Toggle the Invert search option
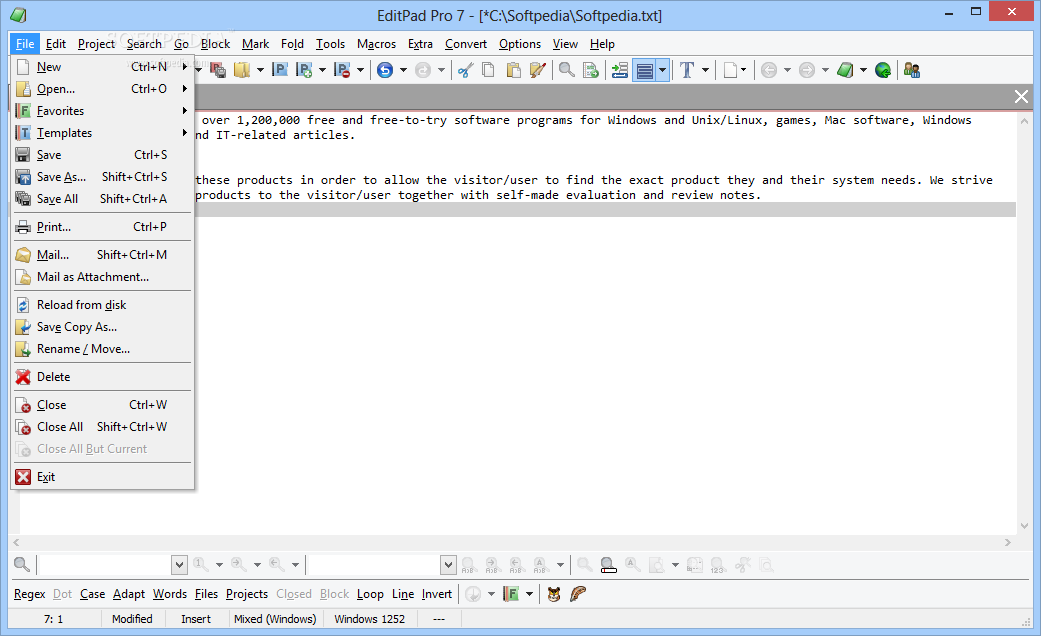The image size is (1041, 636). 437,594
